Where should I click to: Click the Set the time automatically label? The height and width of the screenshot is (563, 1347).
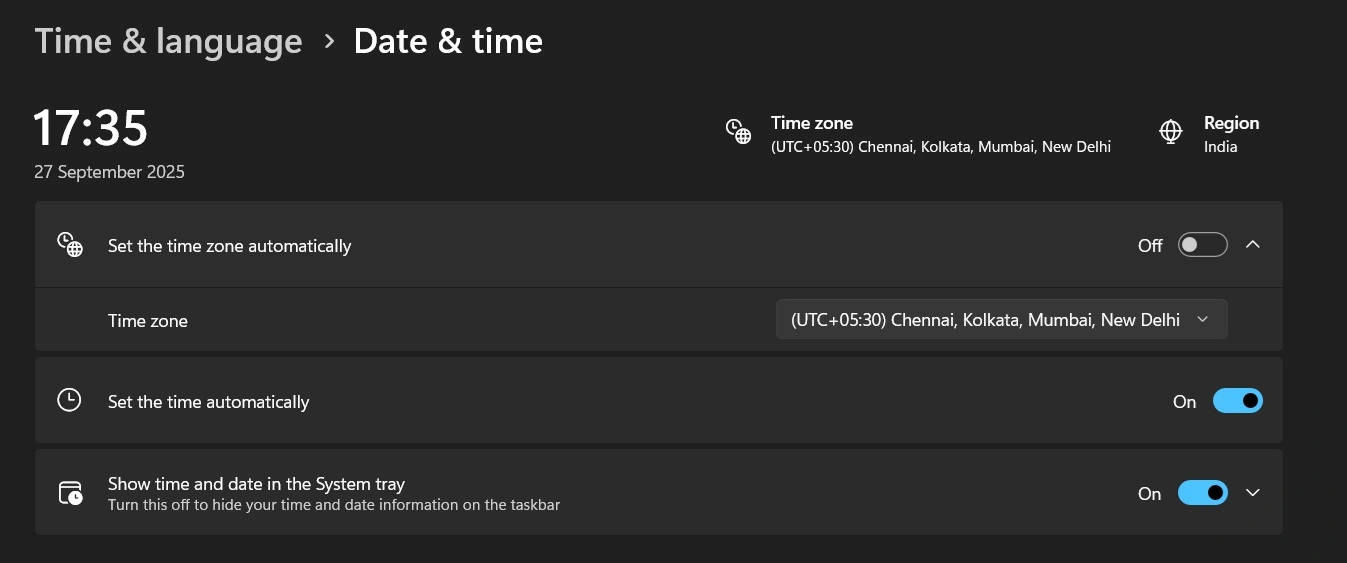tap(208, 402)
